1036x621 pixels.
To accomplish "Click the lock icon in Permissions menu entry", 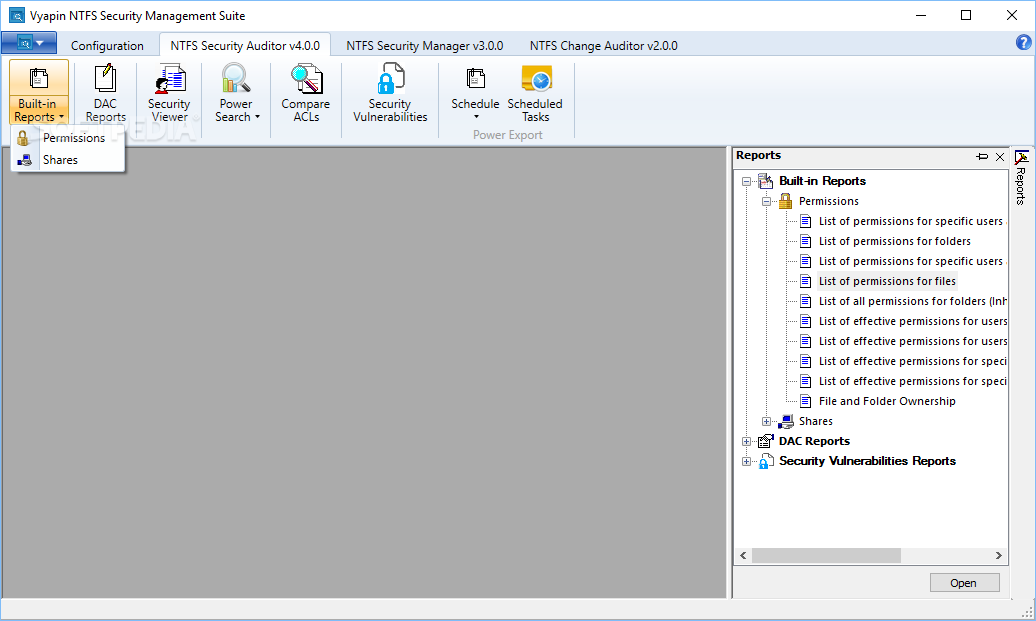I will coord(23,137).
